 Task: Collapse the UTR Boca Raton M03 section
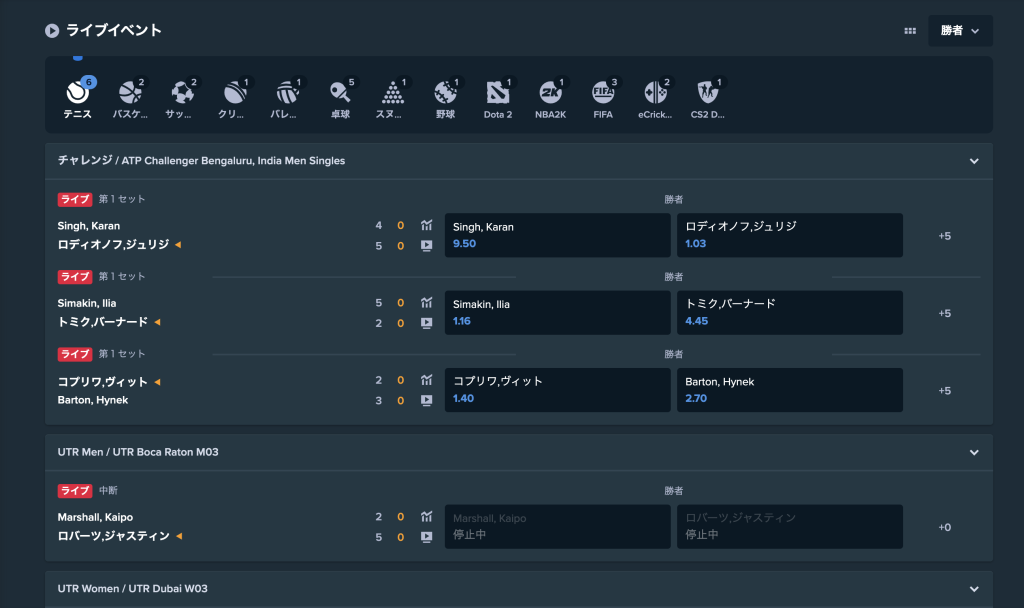point(974,453)
